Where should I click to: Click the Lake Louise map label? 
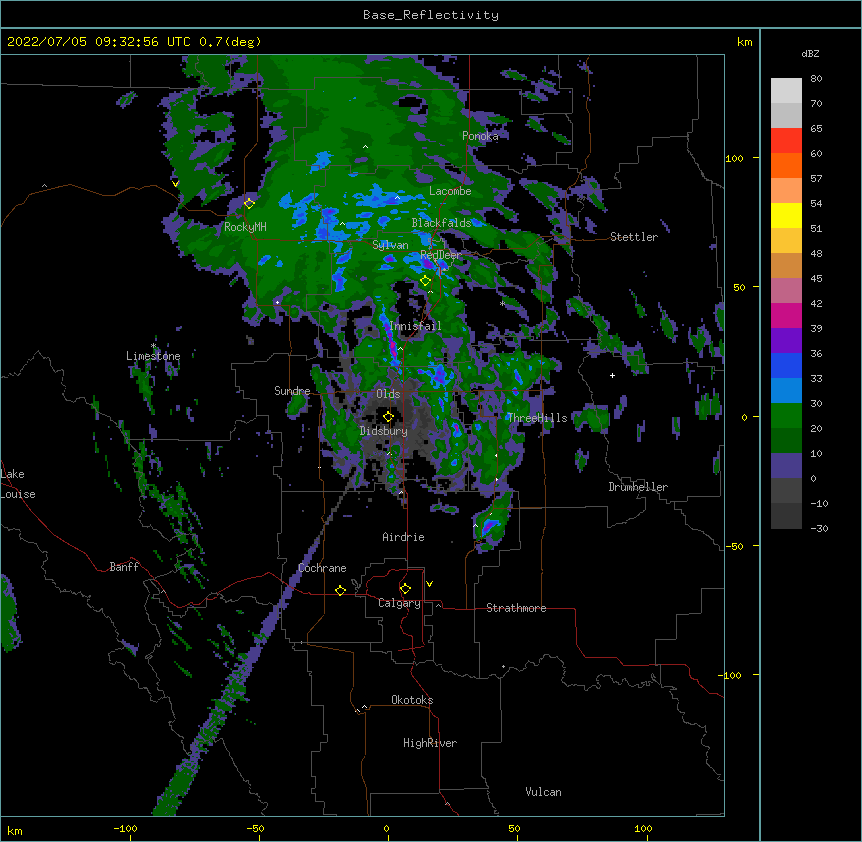pyautogui.click(x=18, y=484)
